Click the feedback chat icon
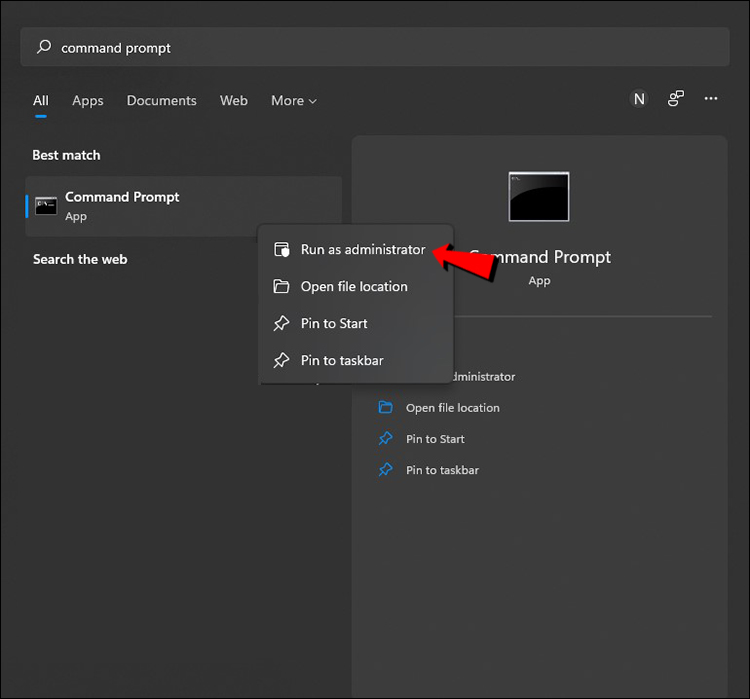This screenshot has width=750, height=699. coord(675,99)
